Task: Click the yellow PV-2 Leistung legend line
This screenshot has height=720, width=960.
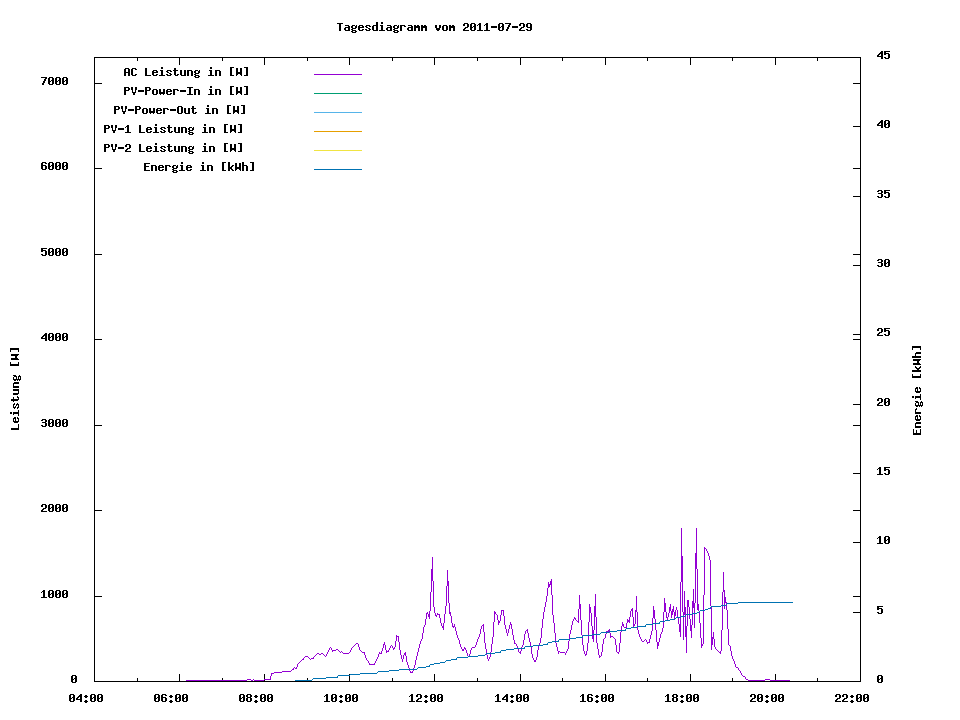Action: [x=337, y=150]
